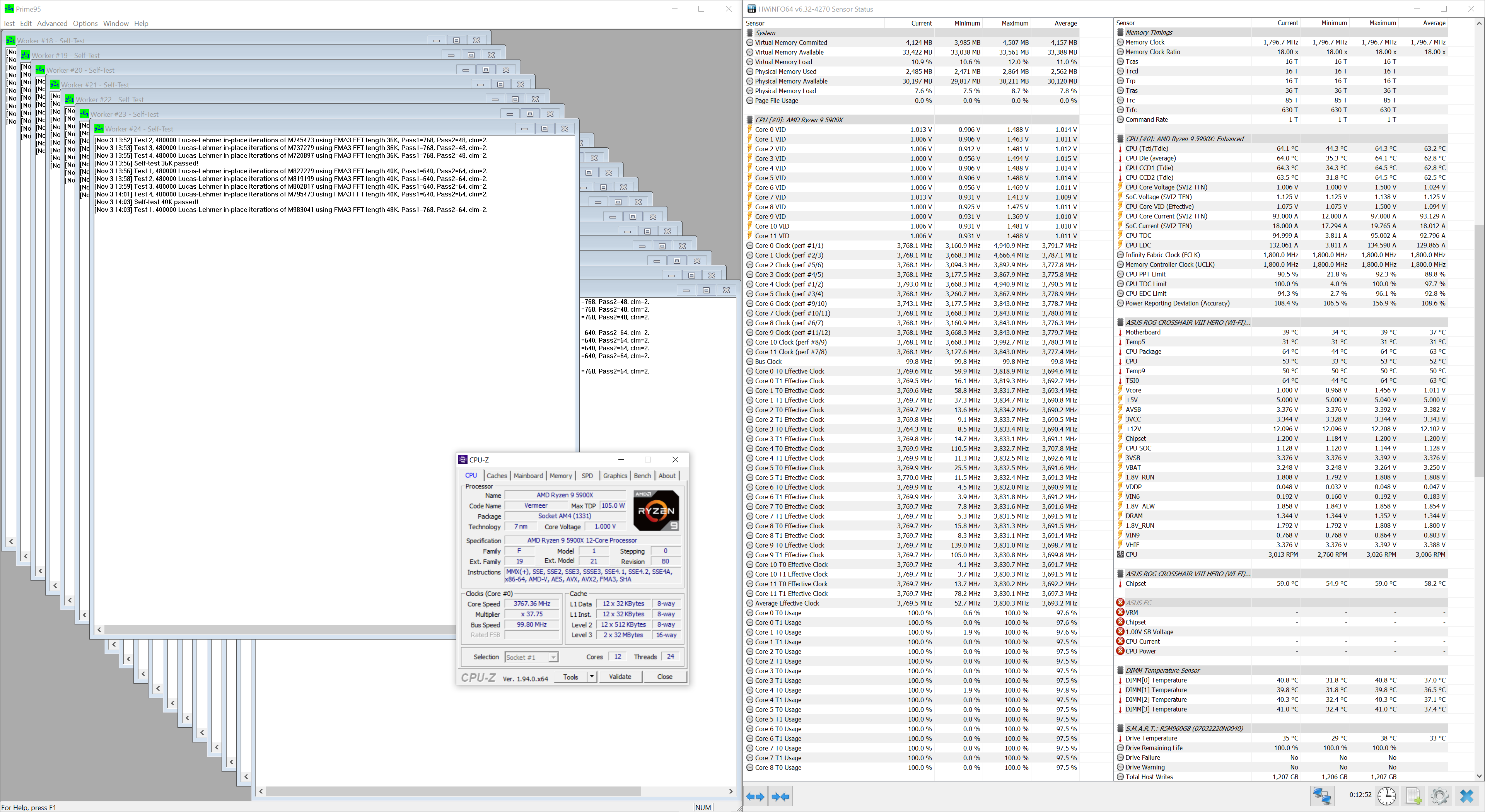Click the expand columns arrows icon
Screen dimensions: 1485x812
click(755, 797)
